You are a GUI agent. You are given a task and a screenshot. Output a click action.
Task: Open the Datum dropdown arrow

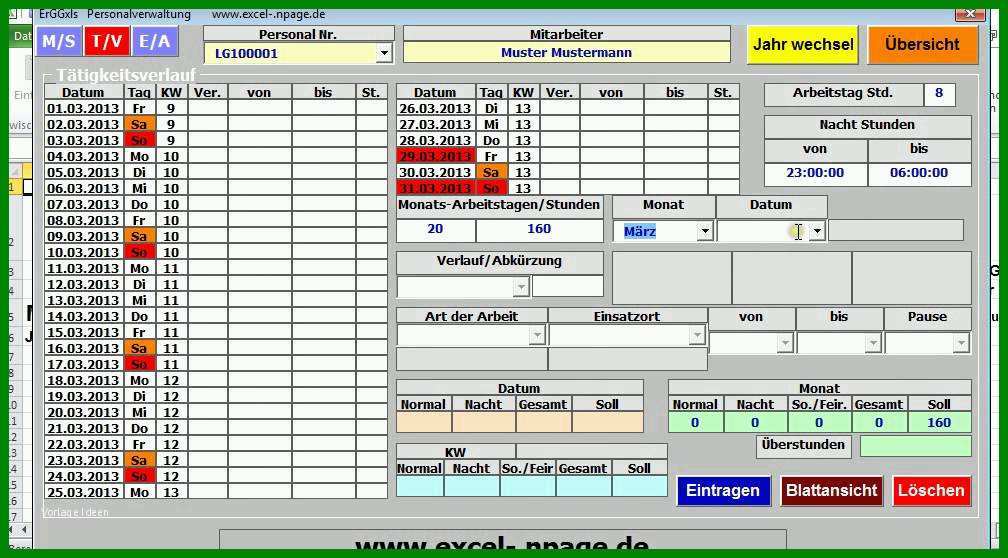(x=817, y=231)
